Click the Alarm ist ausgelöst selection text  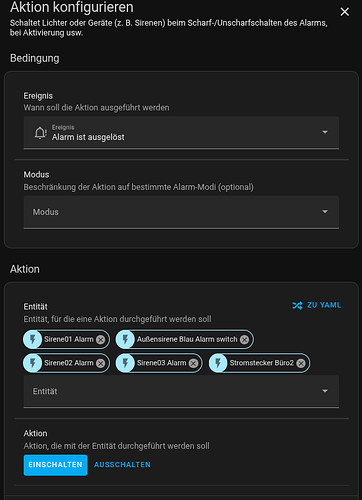click(88, 137)
